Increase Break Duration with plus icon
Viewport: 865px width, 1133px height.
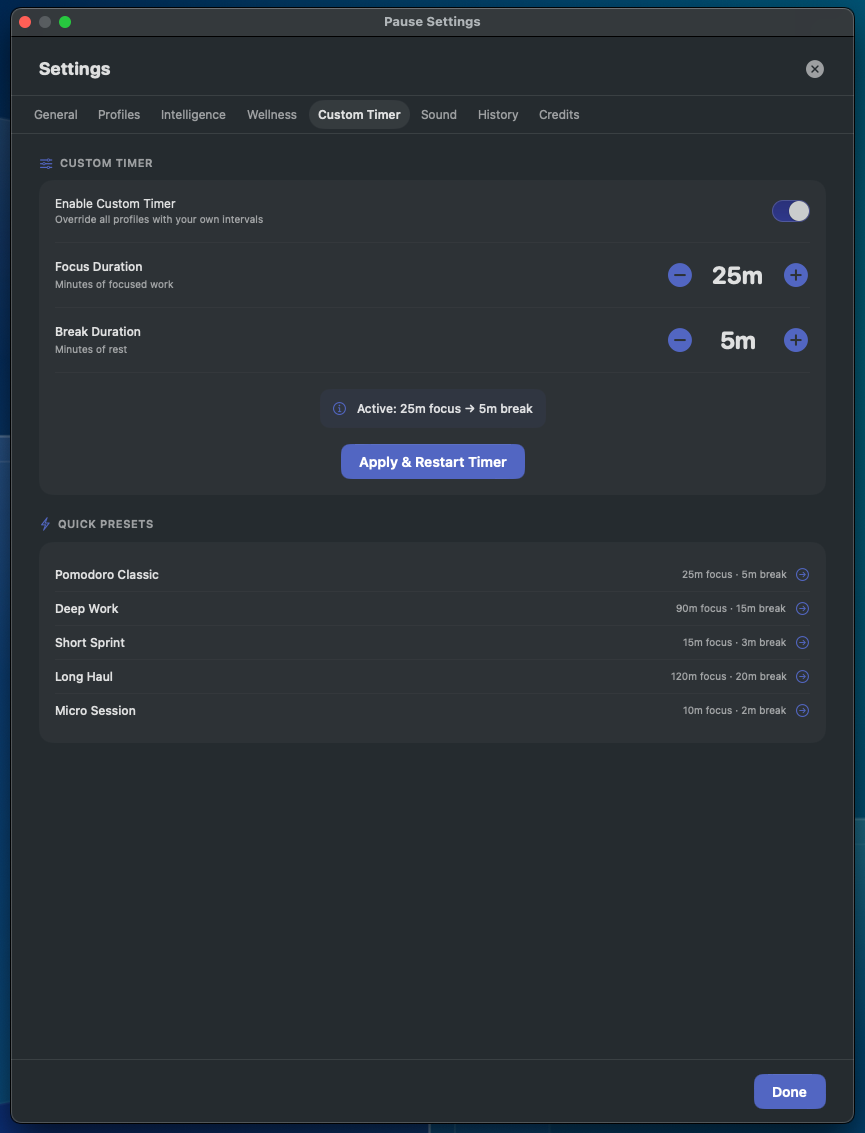[x=796, y=340]
